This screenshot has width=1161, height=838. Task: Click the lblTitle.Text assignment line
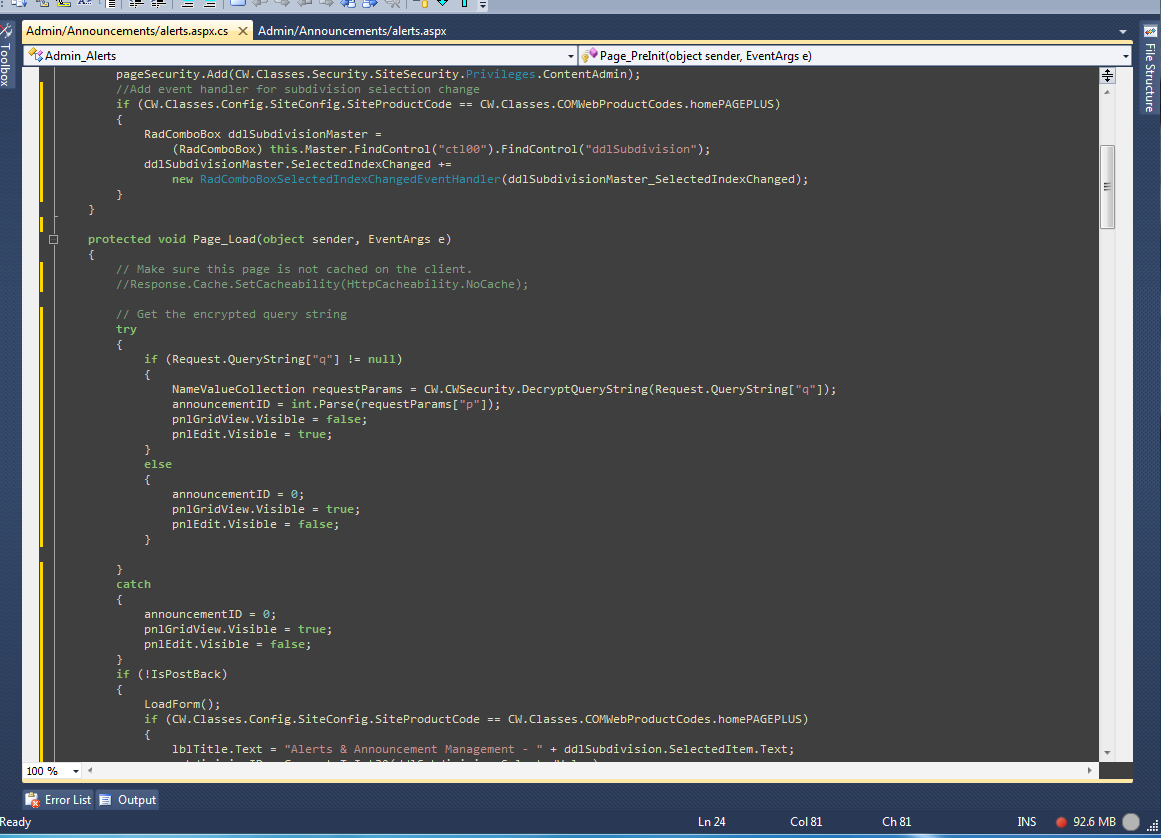tap(483, 749)
